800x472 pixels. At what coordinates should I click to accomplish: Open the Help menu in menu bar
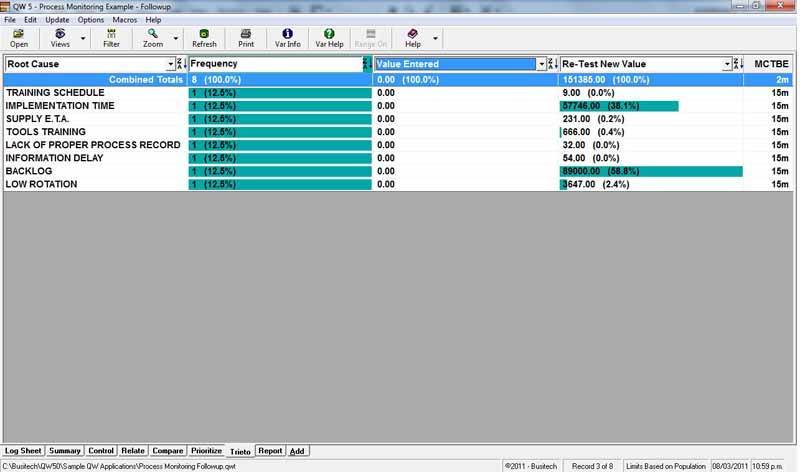tap(153, 20)
